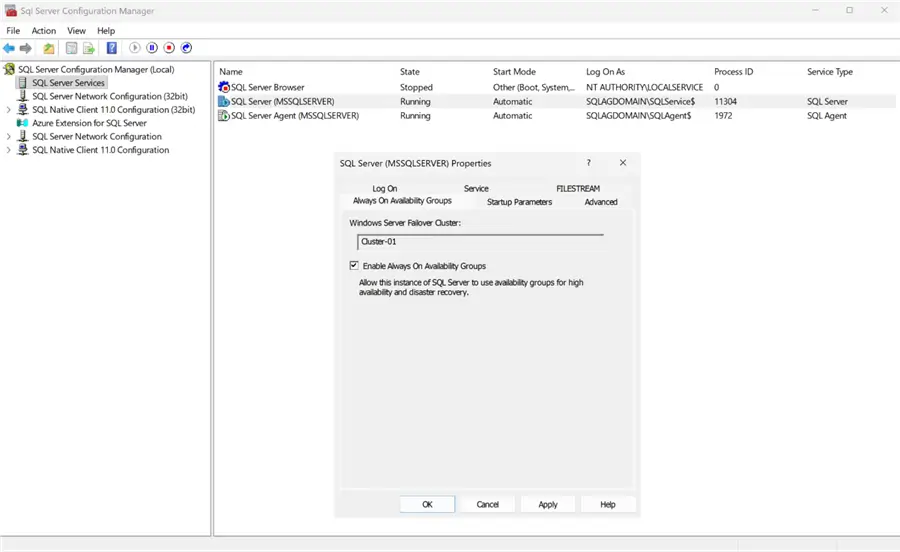The height and width of the screenshot is (552, 900).
Task: Click the Windows Server Failover Cluster field Cluster-01
Action: [x=480, y=242]
